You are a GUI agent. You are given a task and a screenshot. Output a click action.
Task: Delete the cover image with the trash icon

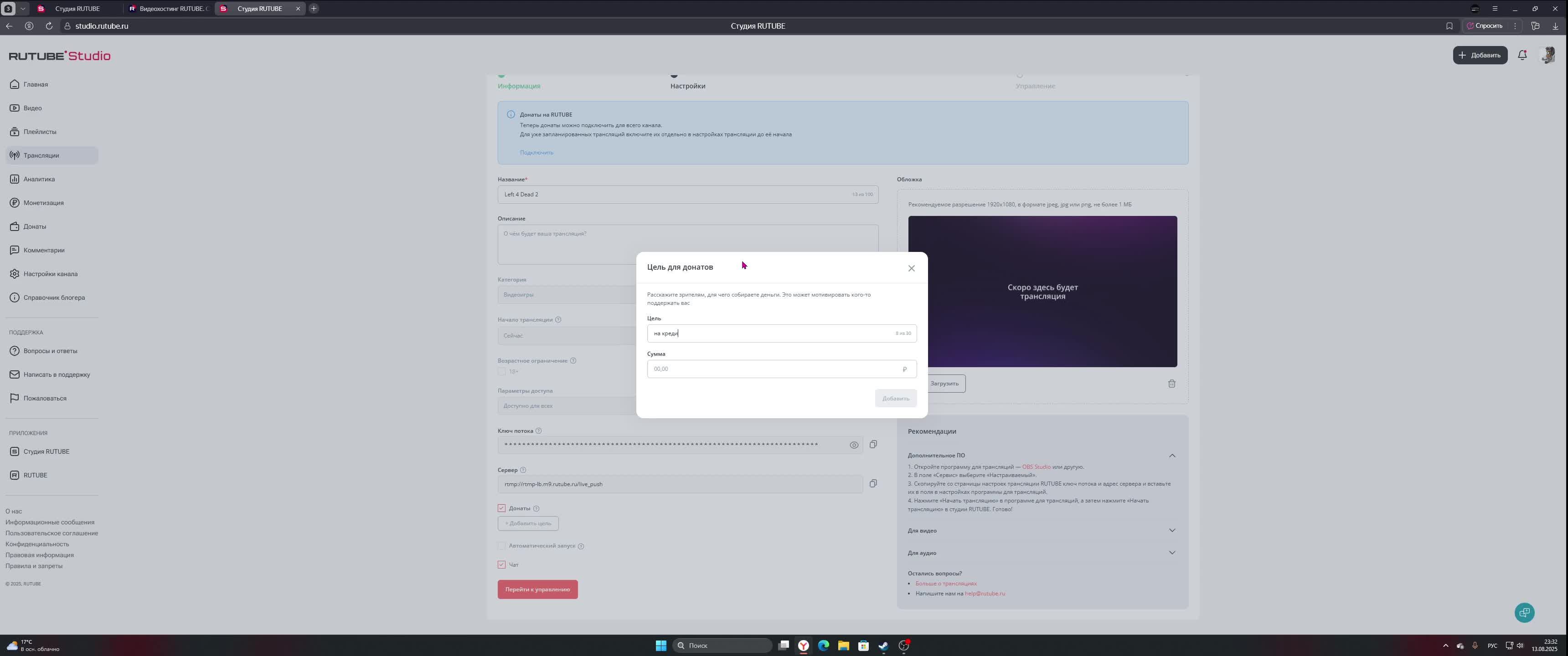(x=1171, y=384)
